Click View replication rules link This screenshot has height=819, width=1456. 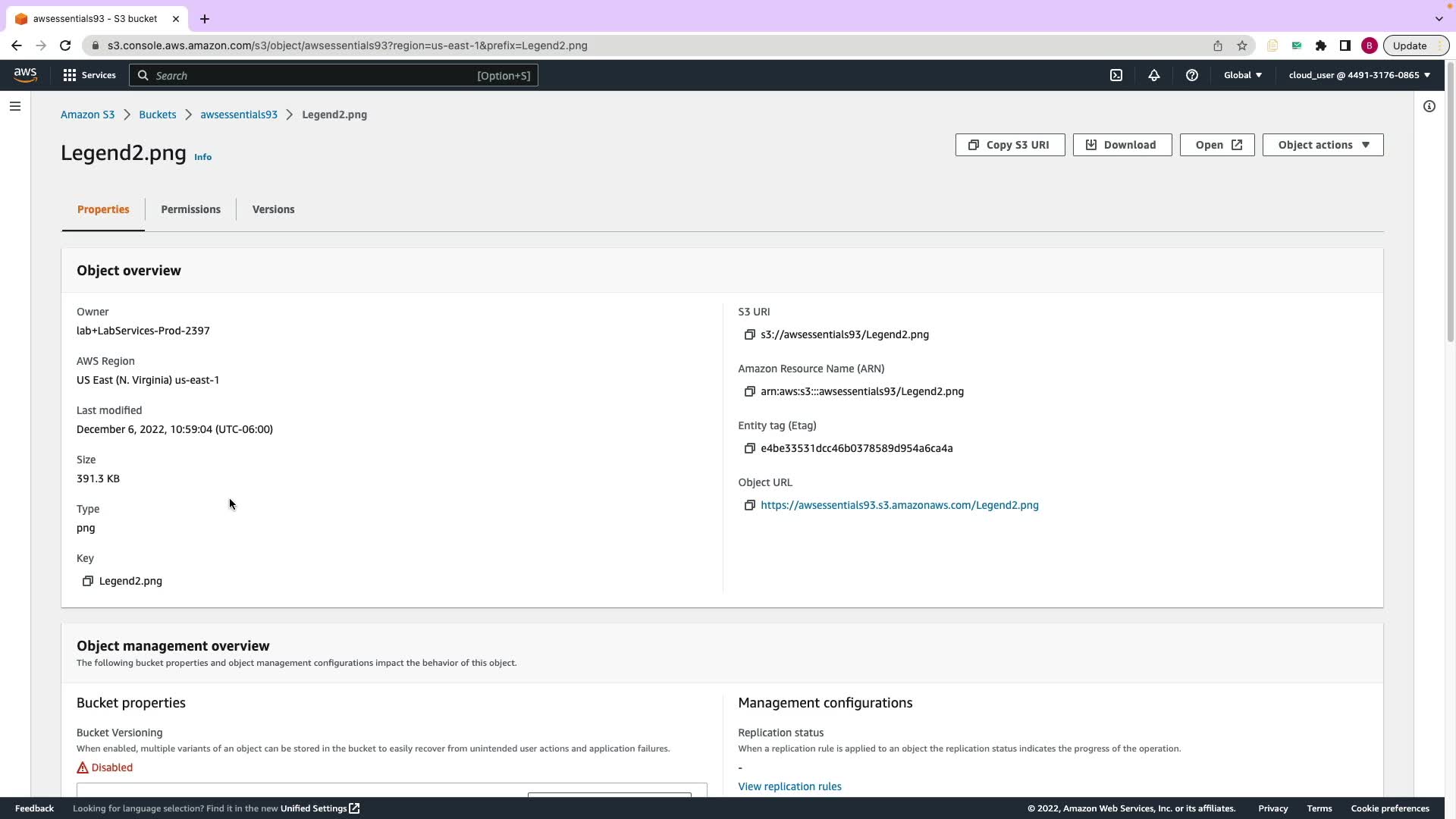pos(789,786)
